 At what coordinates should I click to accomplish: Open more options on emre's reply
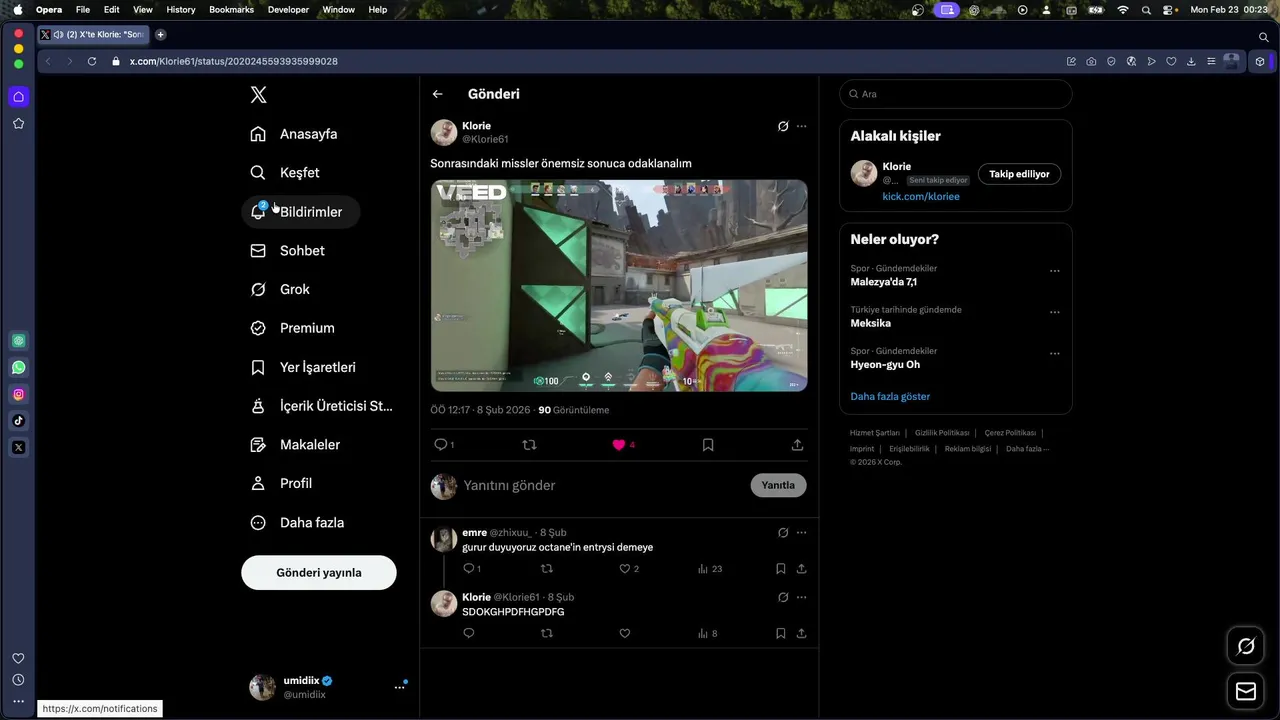pyautogui.click(x=801, y=533)
